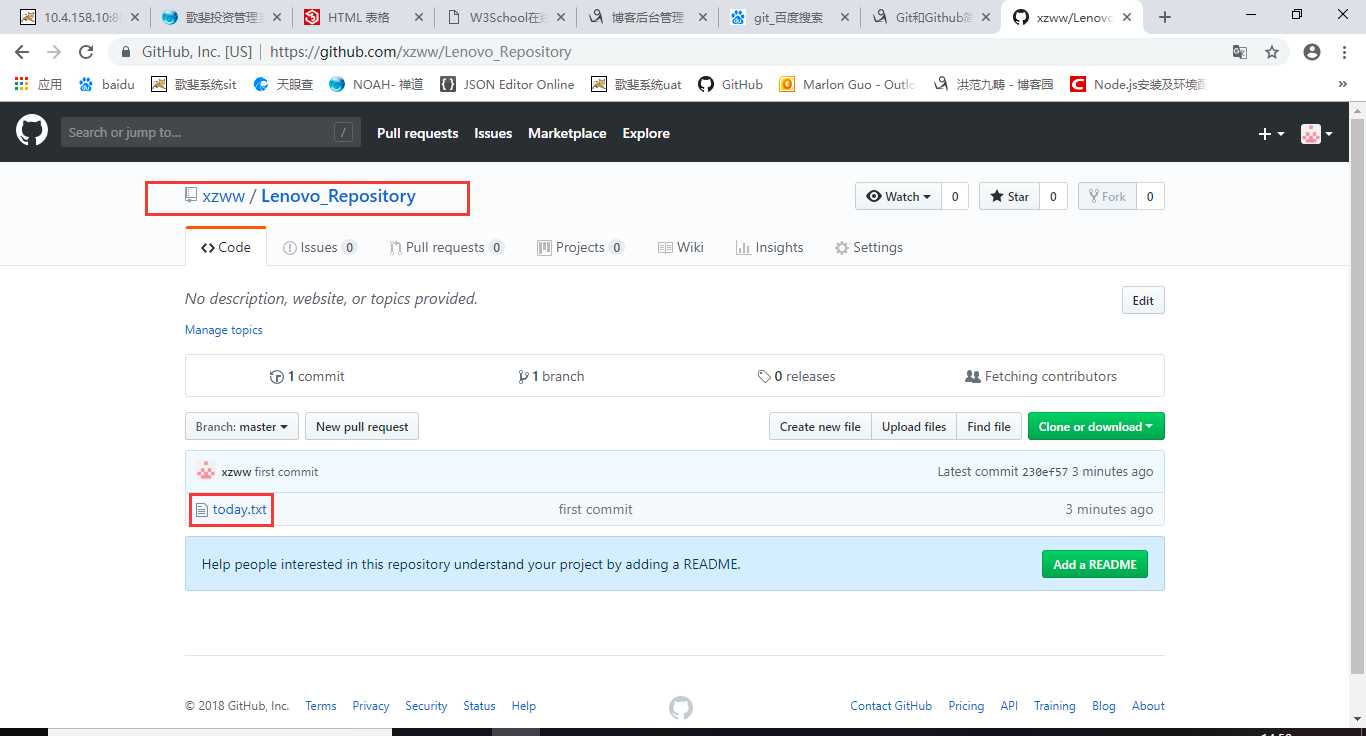Open Privacy footer link
Viewport: 1366px width, 736px height.
371,706
